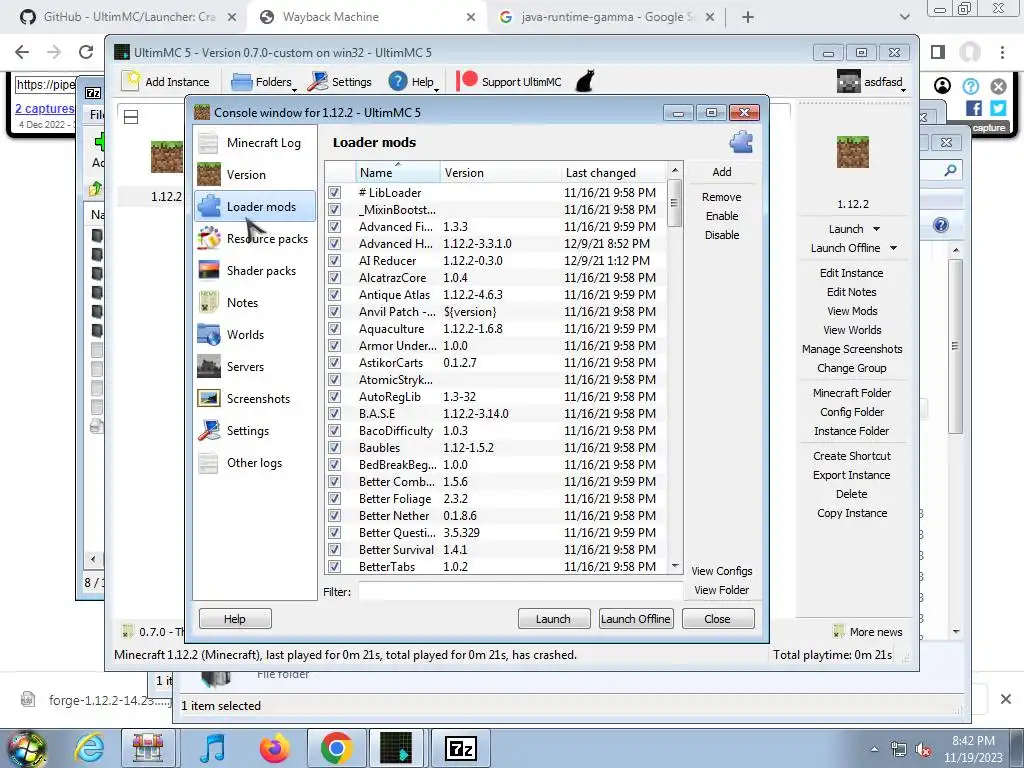Show hidden tray icons arrow

tap(874, 749)
